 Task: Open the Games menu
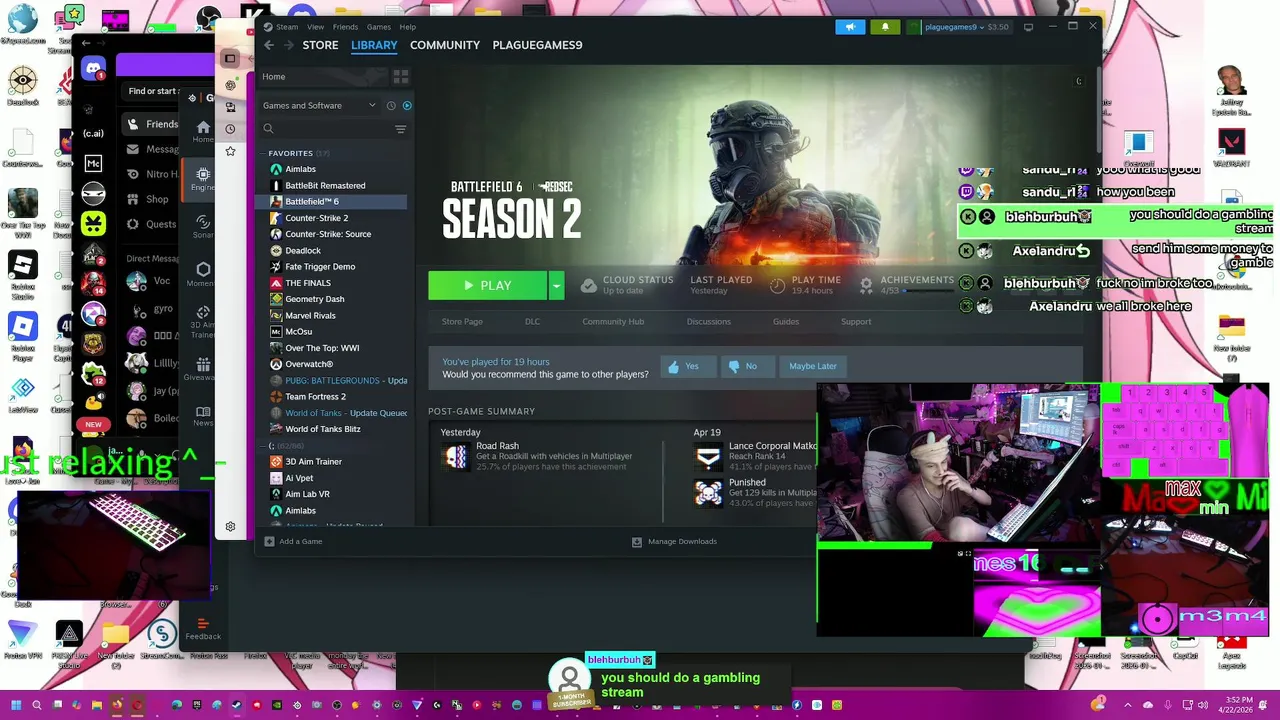[x=379, y=27]
